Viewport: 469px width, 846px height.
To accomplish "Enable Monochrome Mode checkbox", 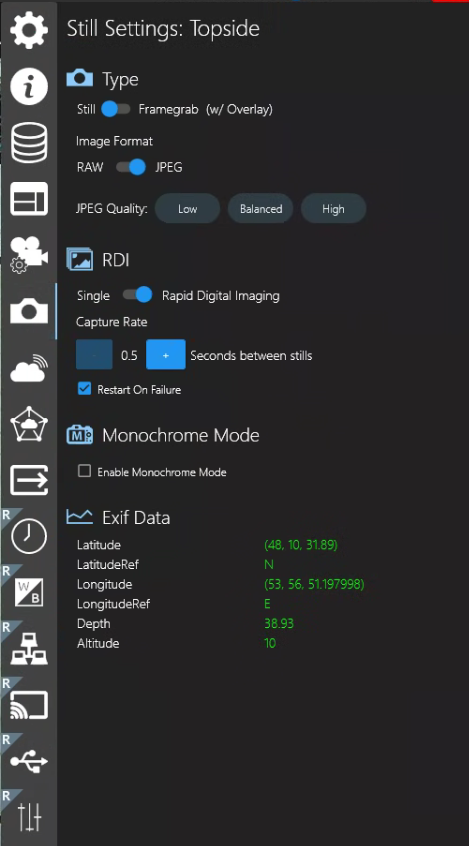I will click(x=84, y=471).
